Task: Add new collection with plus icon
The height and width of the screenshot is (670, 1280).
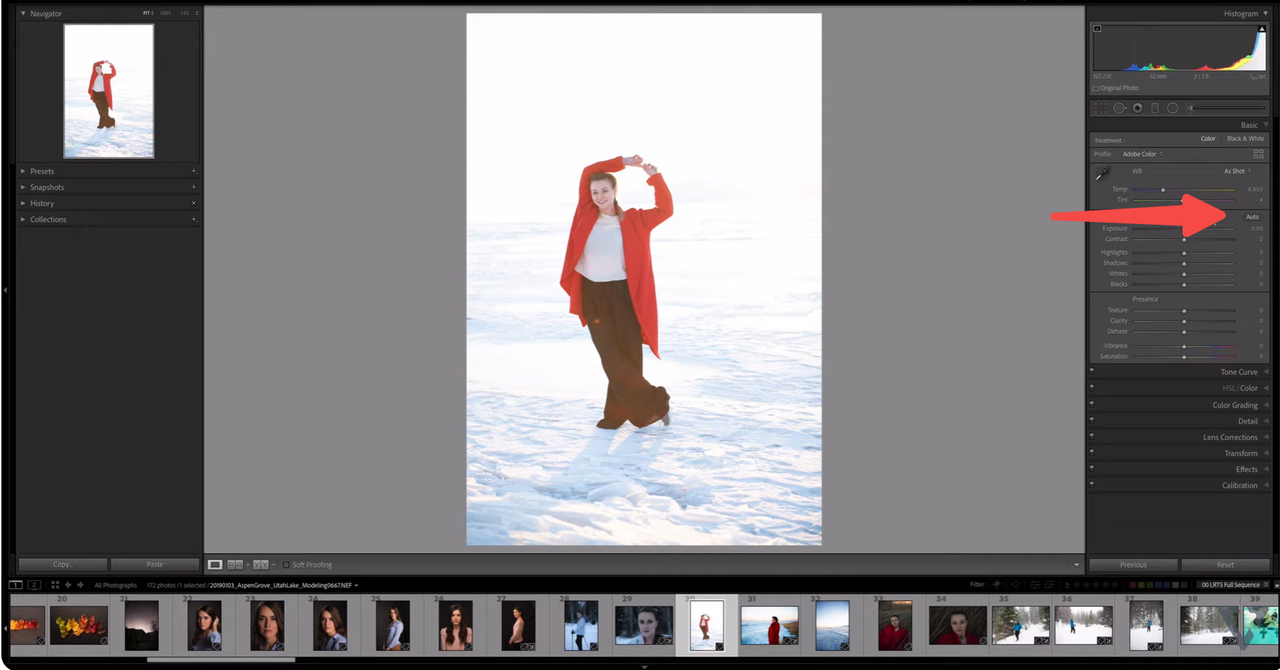Action: pos(194,219)
